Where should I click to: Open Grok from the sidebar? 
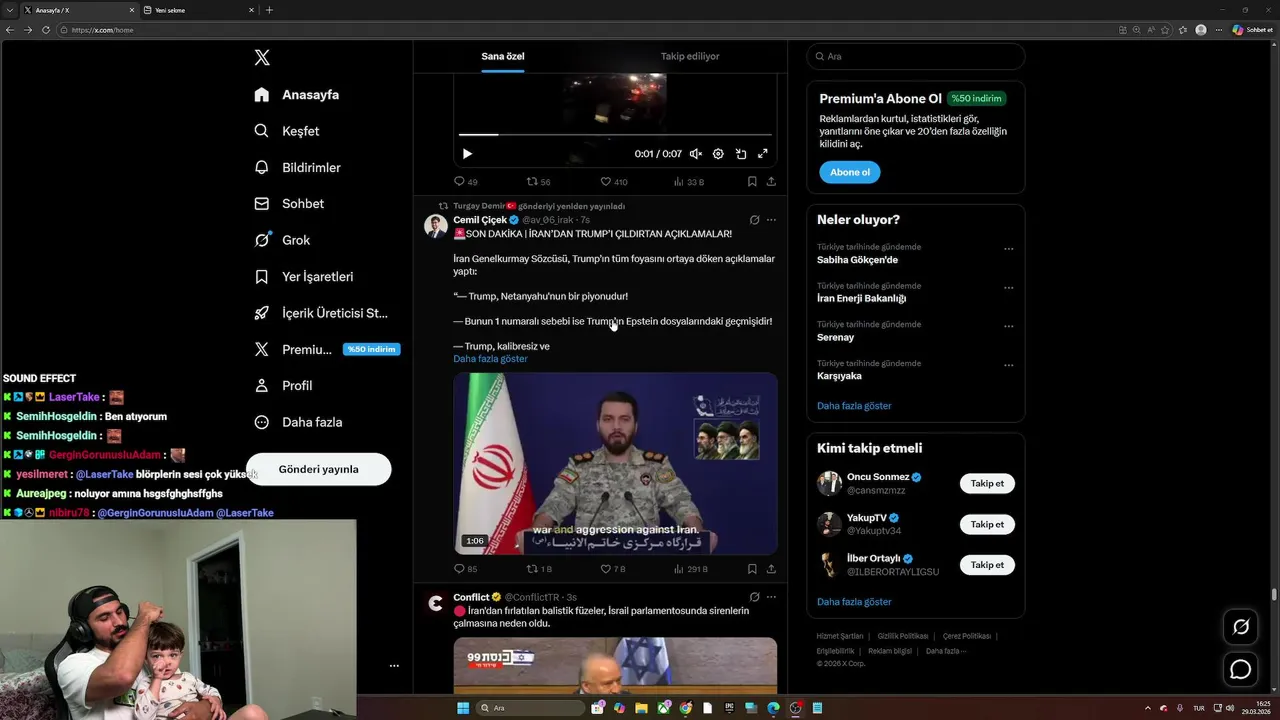(282, 240)
